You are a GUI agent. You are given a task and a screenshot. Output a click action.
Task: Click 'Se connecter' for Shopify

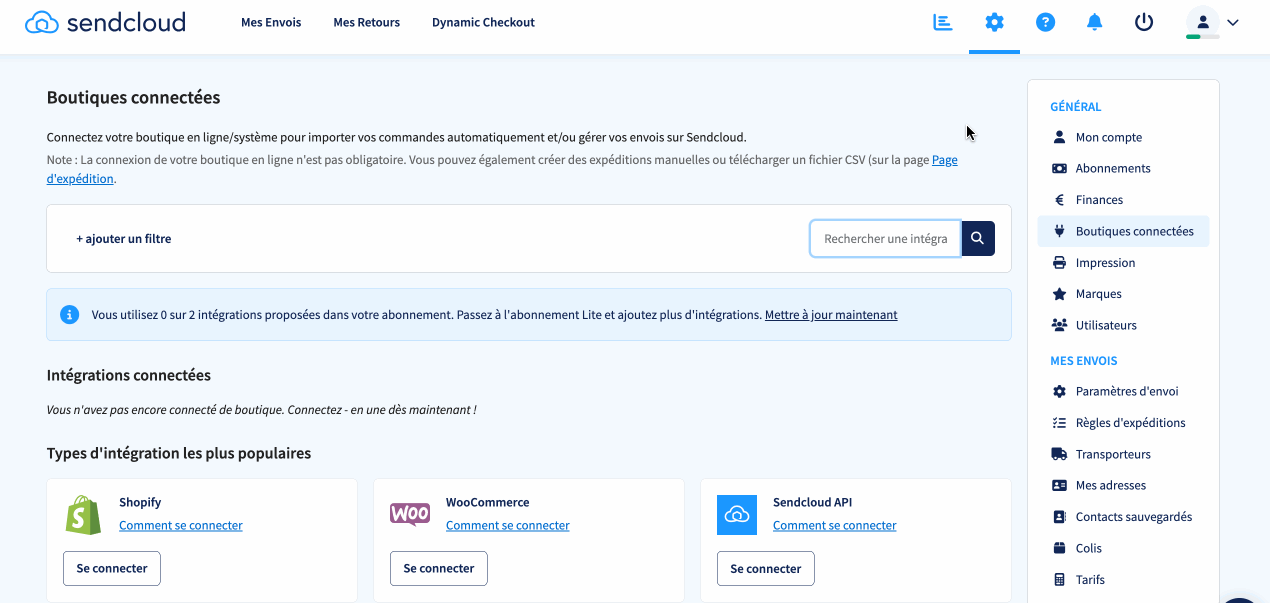coord(112,568)
